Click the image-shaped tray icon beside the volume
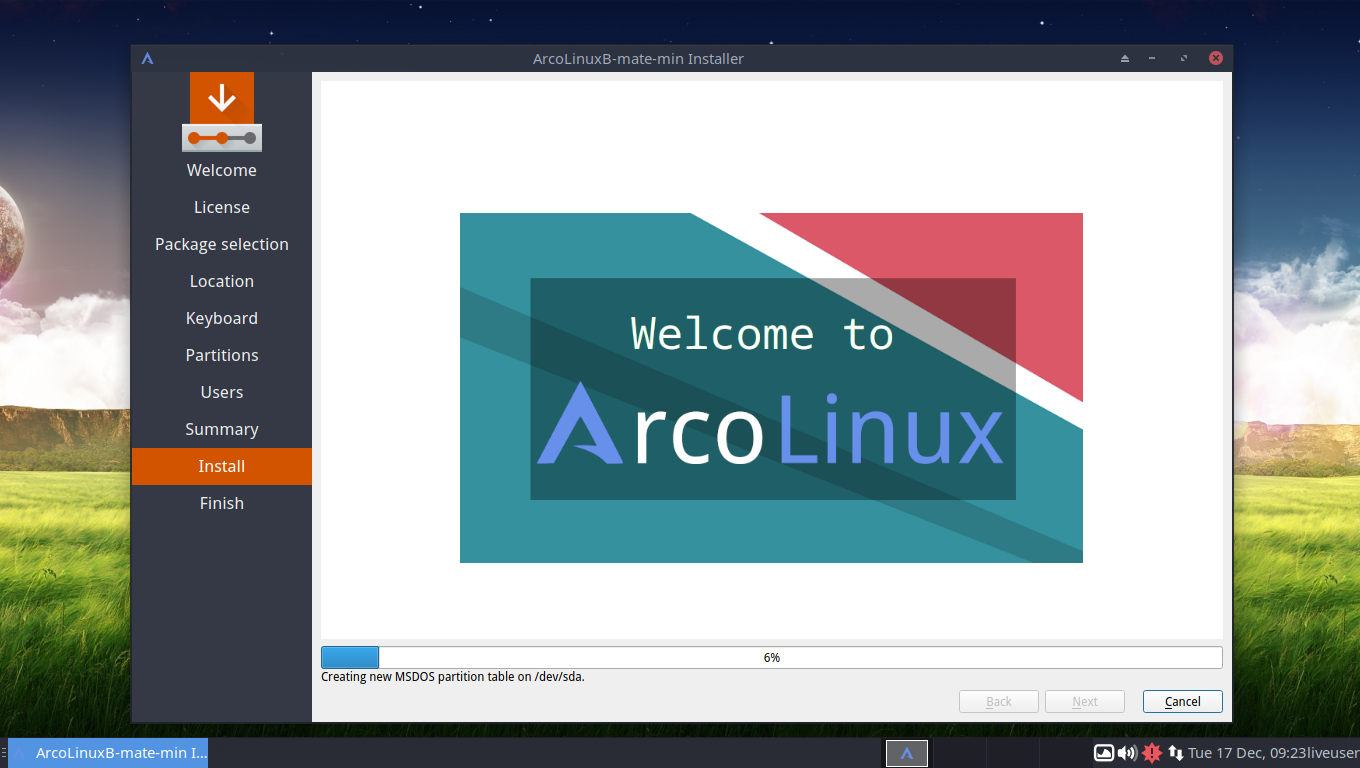This screenshot has width=1360, height=768. click(1104, 753)
